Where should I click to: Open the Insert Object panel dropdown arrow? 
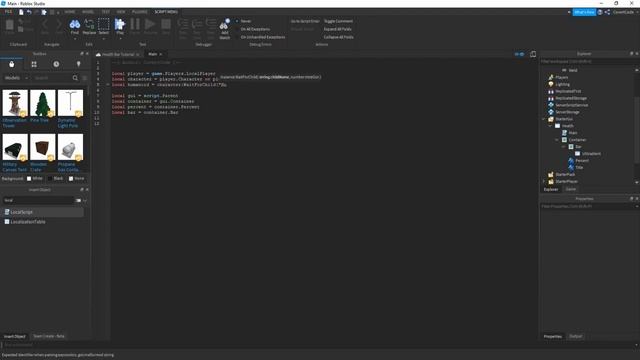tap(85, 200)
